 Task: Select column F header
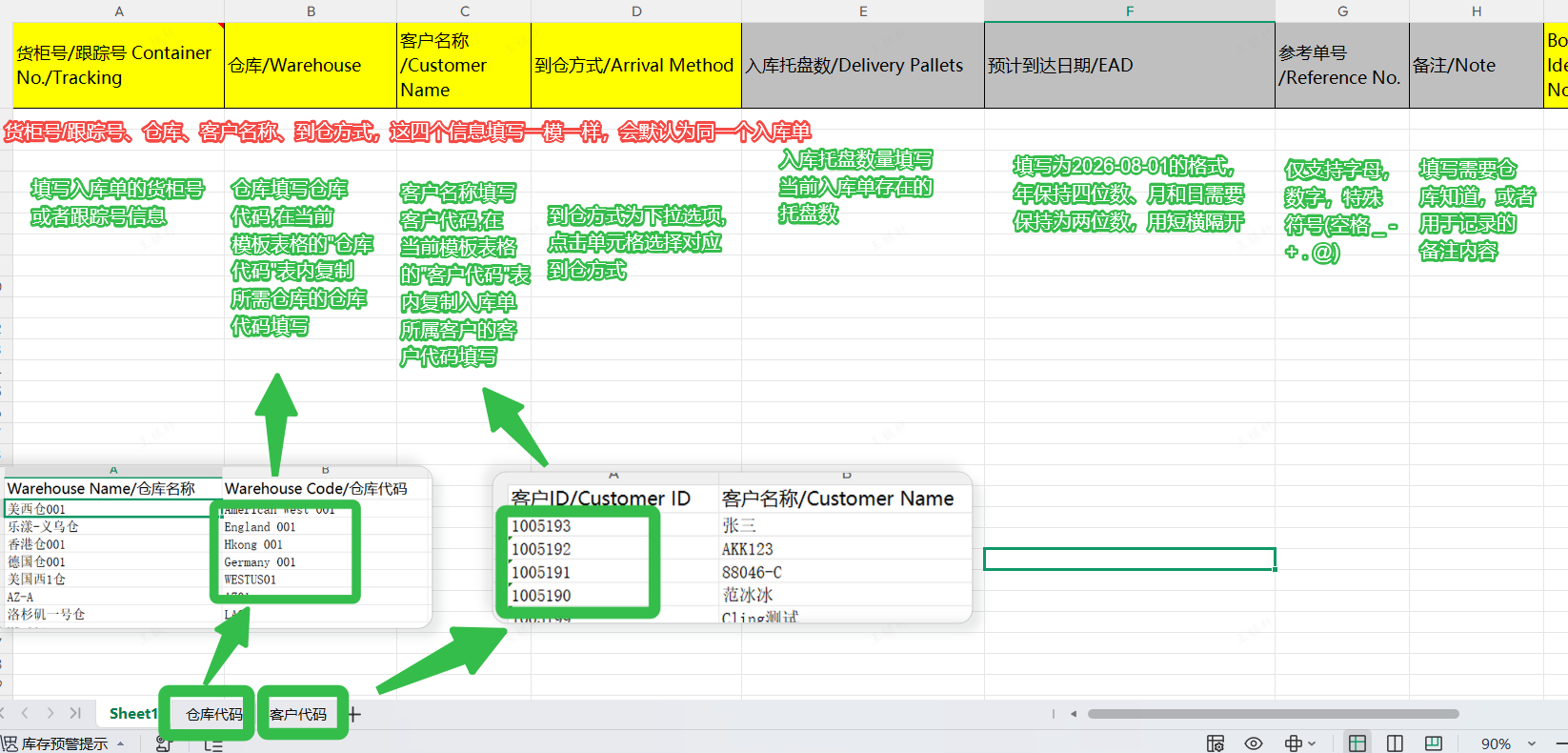1130,11
